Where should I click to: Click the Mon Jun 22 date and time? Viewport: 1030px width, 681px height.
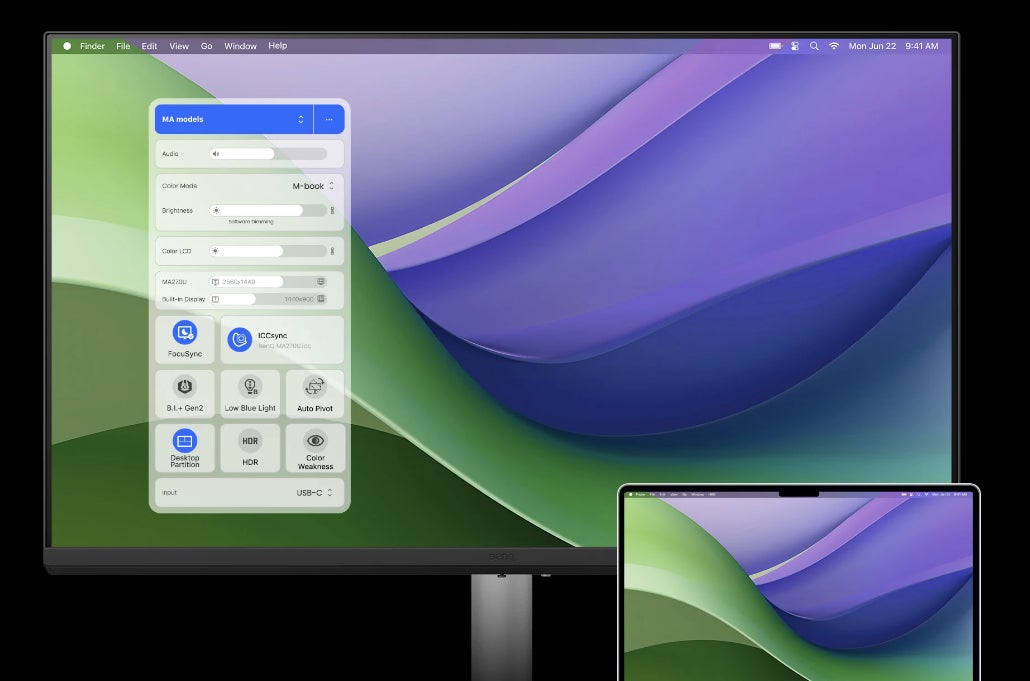pyautogui.click(x=893, y=46)
